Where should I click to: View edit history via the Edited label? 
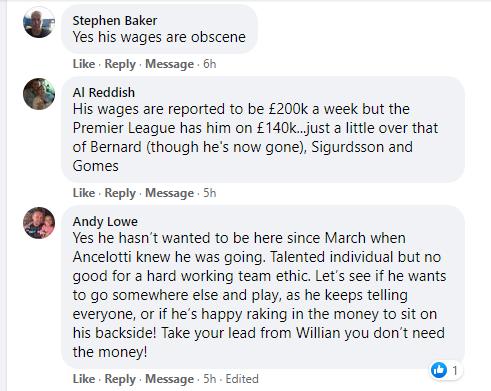242,379
